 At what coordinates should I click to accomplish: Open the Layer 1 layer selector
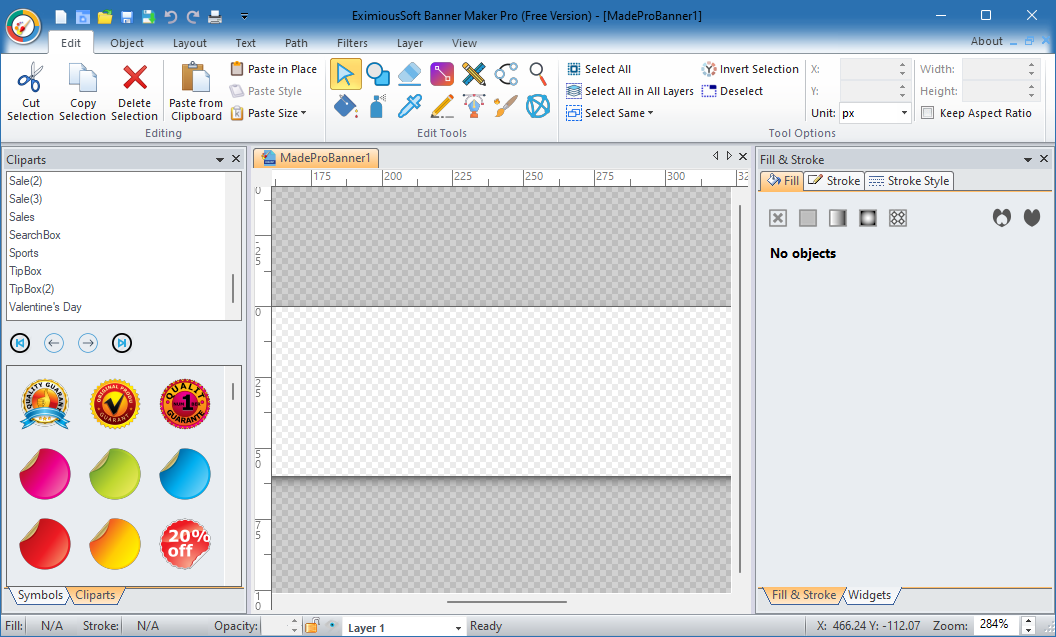click(x=403, y=625)
